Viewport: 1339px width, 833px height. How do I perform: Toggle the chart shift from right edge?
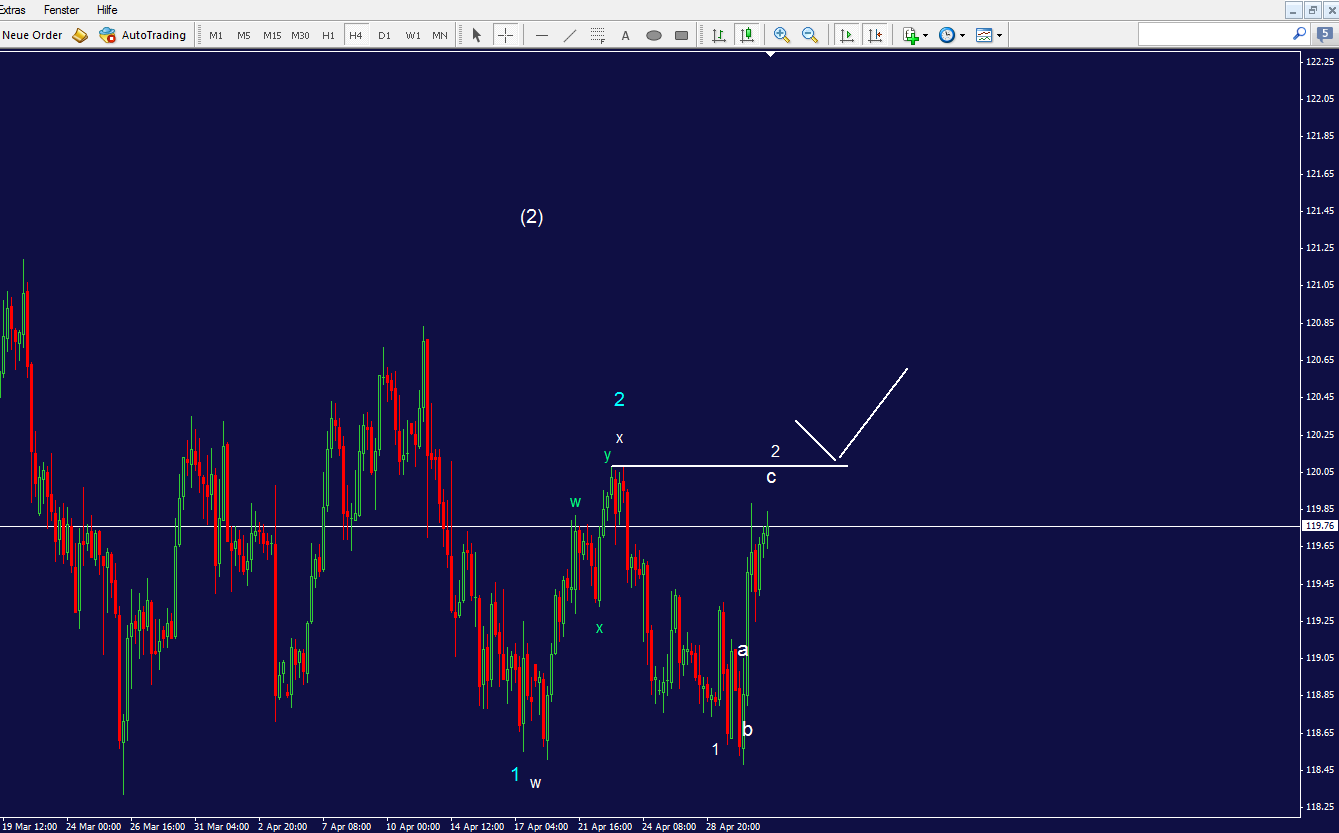(875, 35)
